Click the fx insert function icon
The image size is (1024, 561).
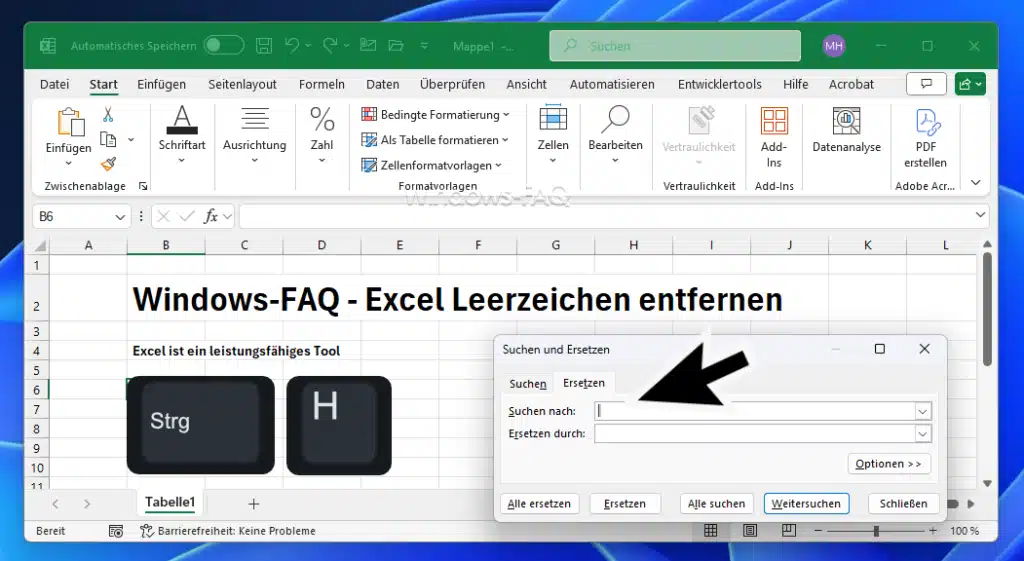click(x=210, y=216)
